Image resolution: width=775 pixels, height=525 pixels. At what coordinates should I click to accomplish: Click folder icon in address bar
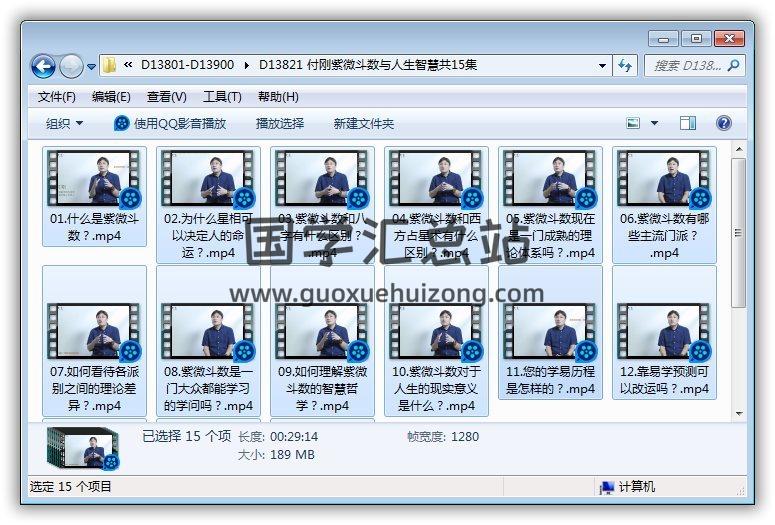(110, 65)
